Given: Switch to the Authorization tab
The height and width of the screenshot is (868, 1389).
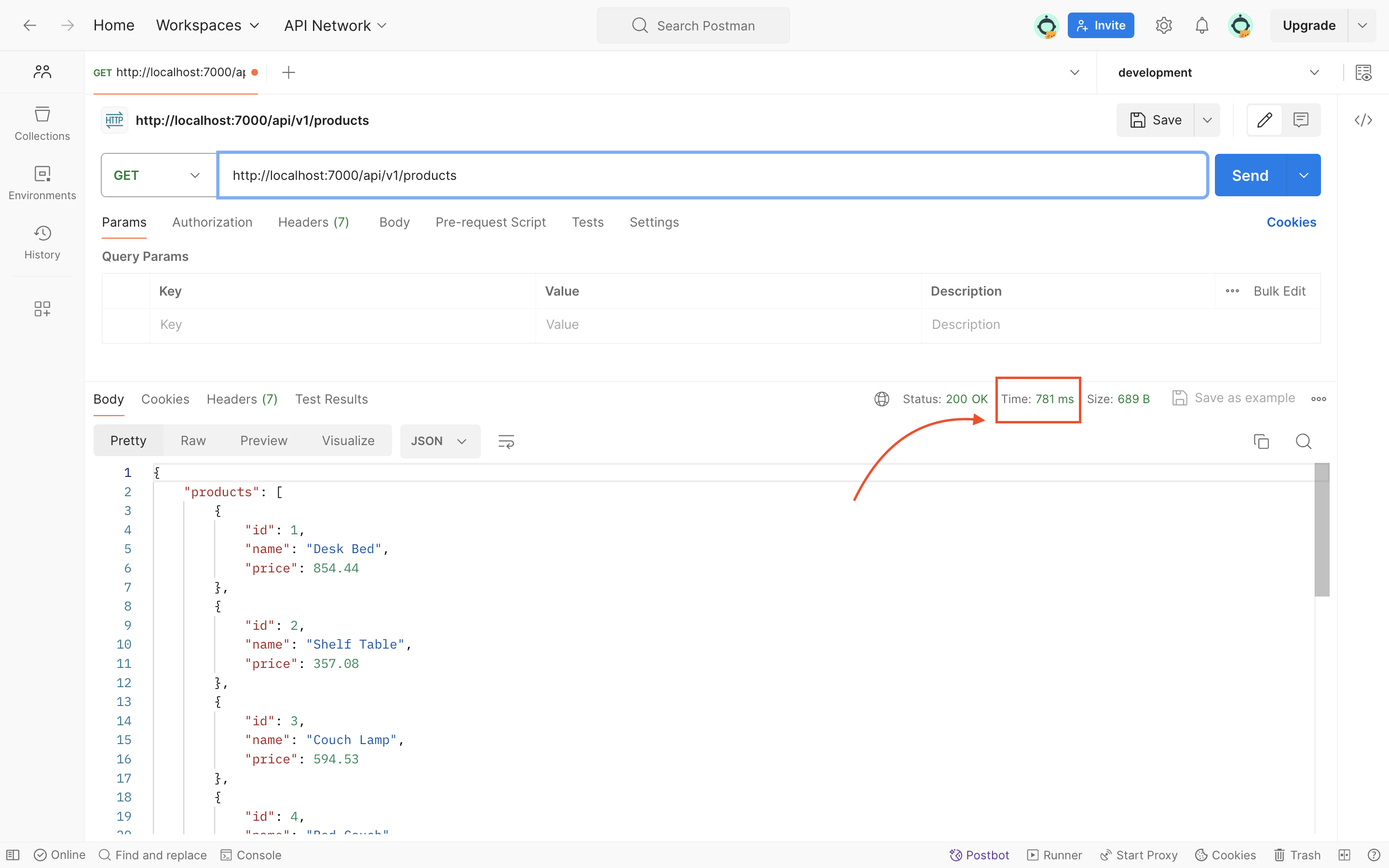Looking at the screenshot, I should [212, 222].
